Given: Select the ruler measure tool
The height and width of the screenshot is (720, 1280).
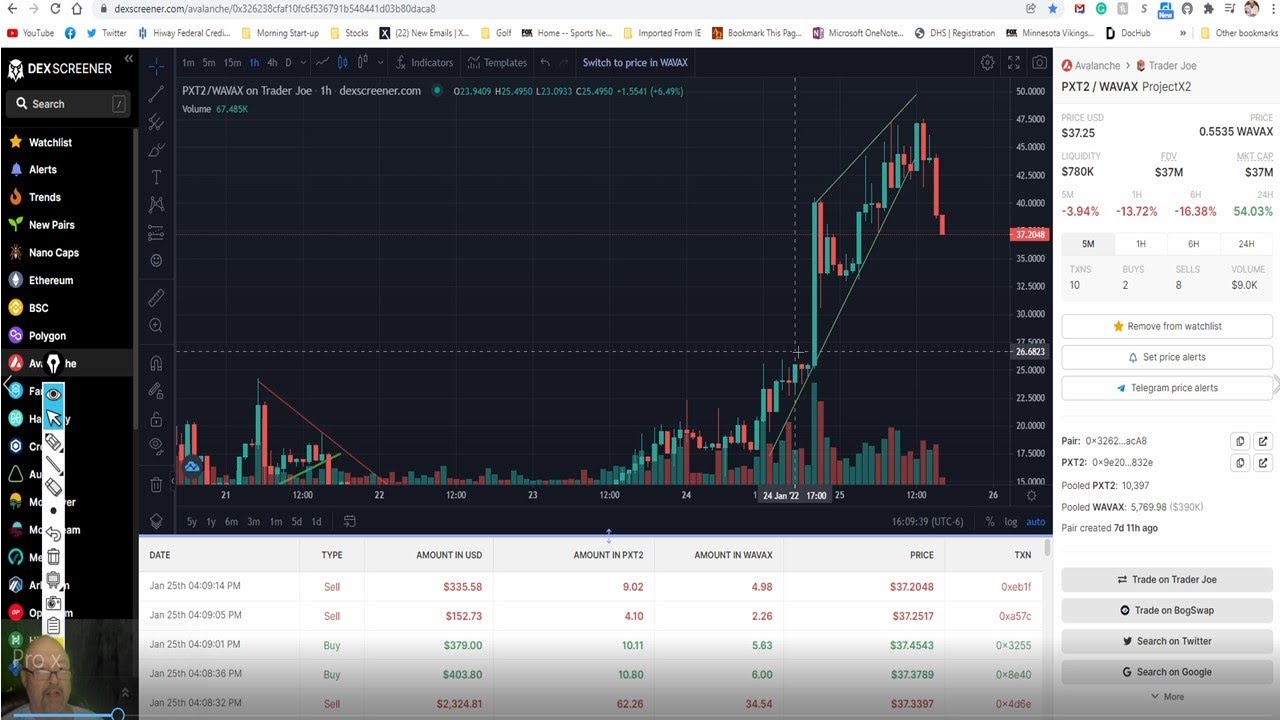Looking at the screenshot, I should (x=156, y=298).
